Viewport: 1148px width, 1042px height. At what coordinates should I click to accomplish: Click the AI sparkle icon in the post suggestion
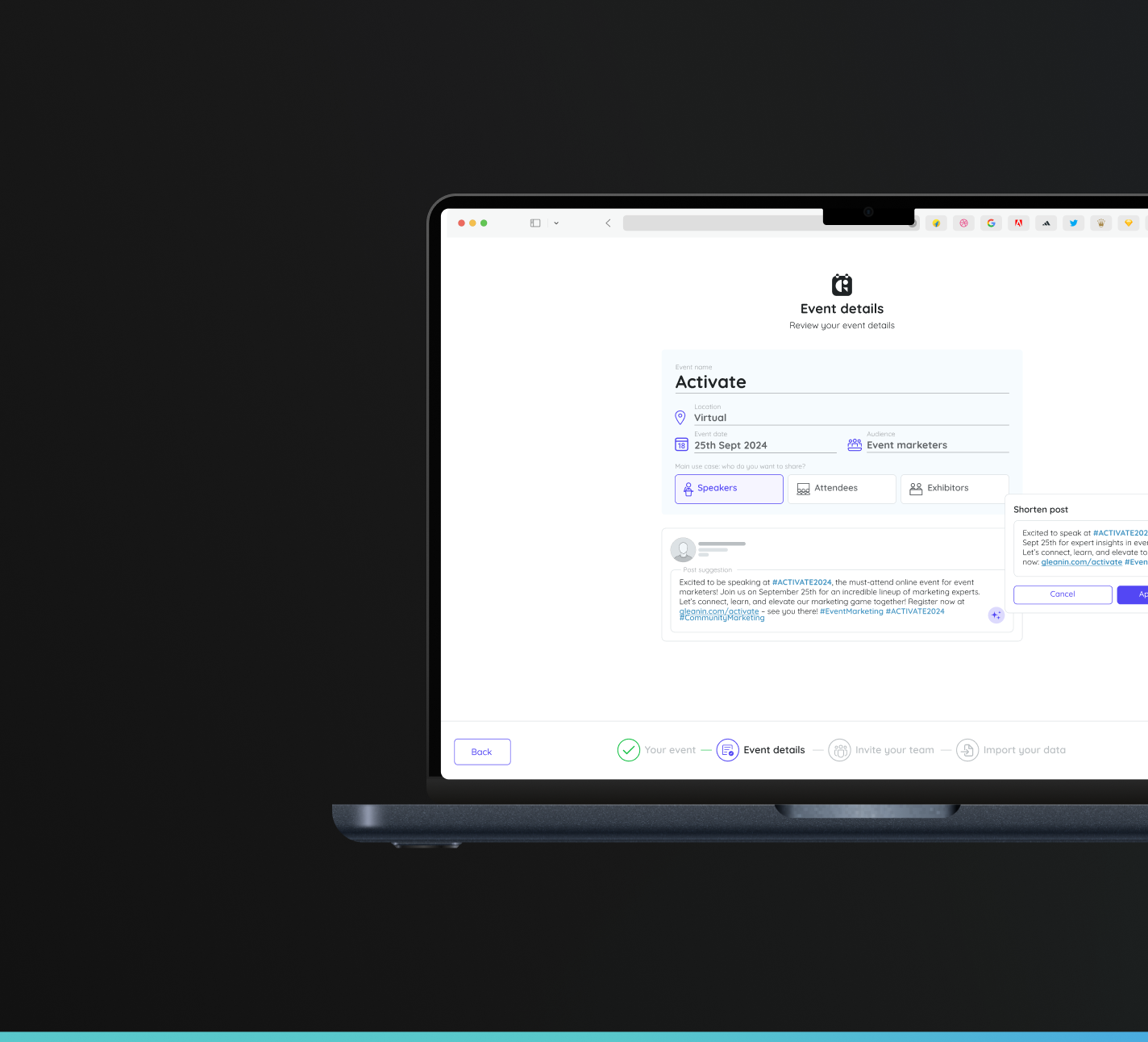tap(996, 615)
